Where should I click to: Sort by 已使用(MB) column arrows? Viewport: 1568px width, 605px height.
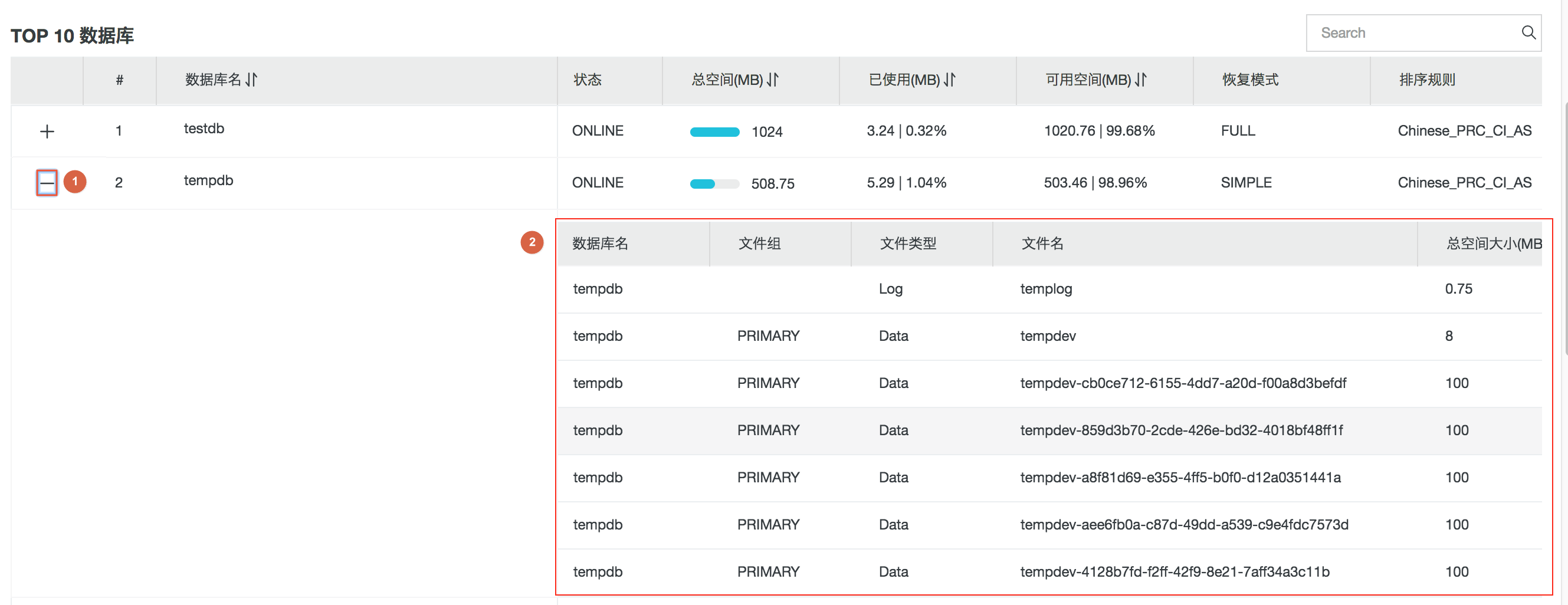[950, 80]
